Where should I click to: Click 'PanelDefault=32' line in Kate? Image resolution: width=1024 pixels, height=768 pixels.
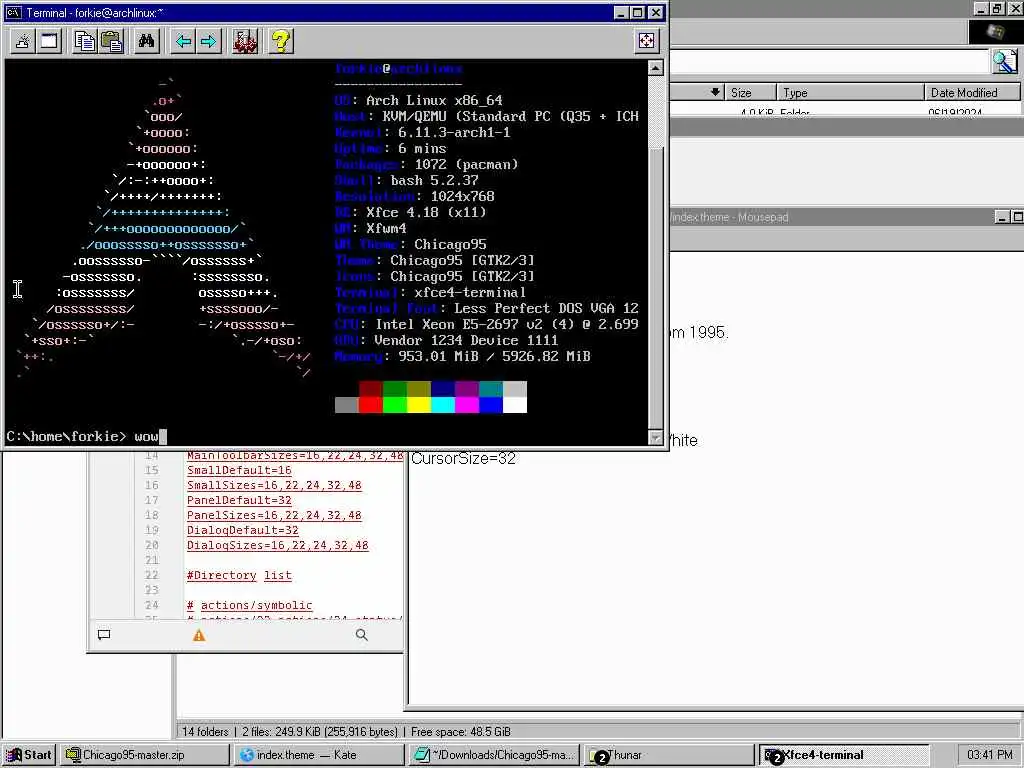point(239,500)
